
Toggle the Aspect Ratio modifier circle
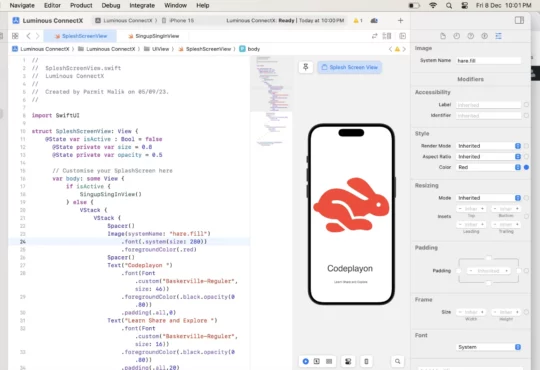click(526, 157)
